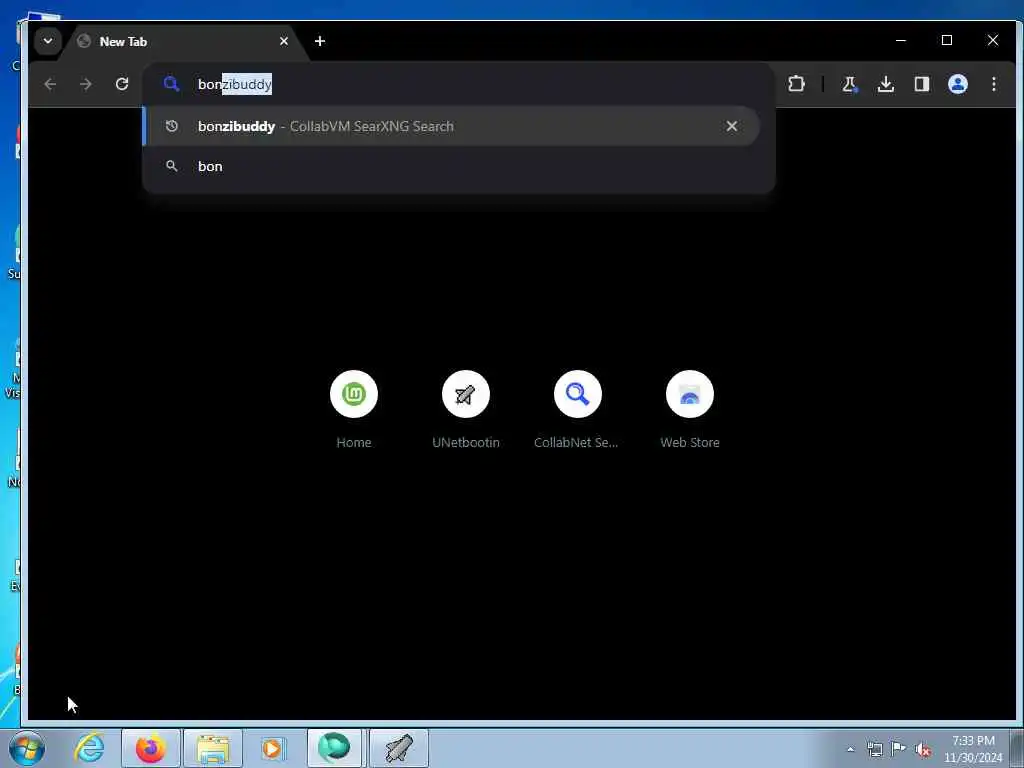Launch Firefox from taskbar
The image size is (1024, 768).
[150, 748]
